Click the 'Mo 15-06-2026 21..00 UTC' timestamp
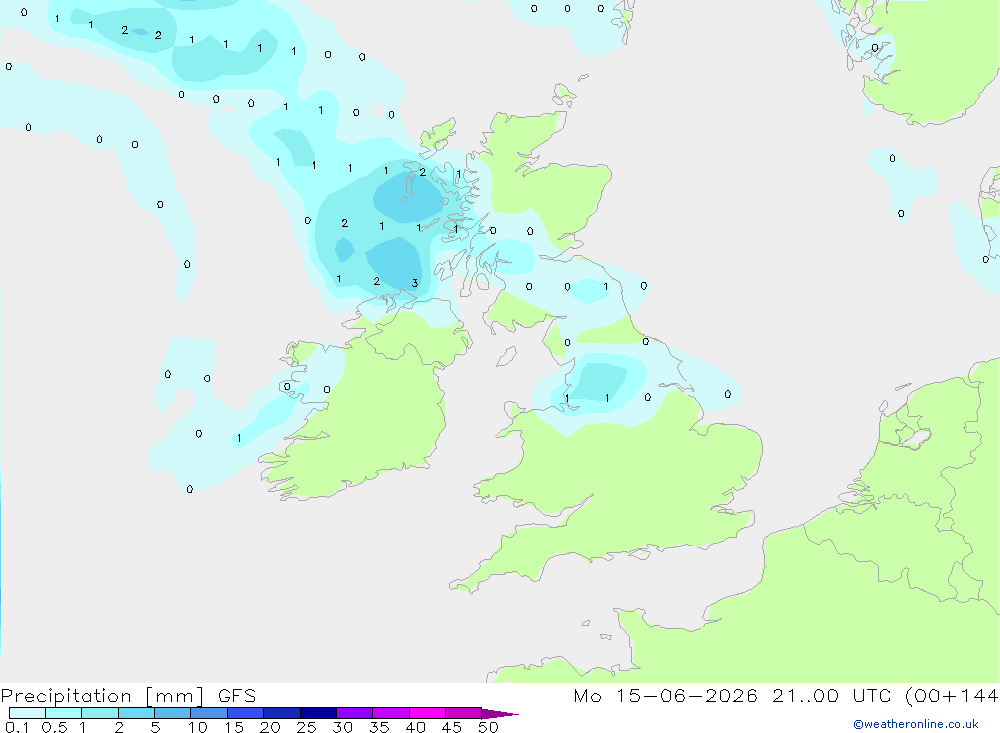 click(x=735, y=696)
